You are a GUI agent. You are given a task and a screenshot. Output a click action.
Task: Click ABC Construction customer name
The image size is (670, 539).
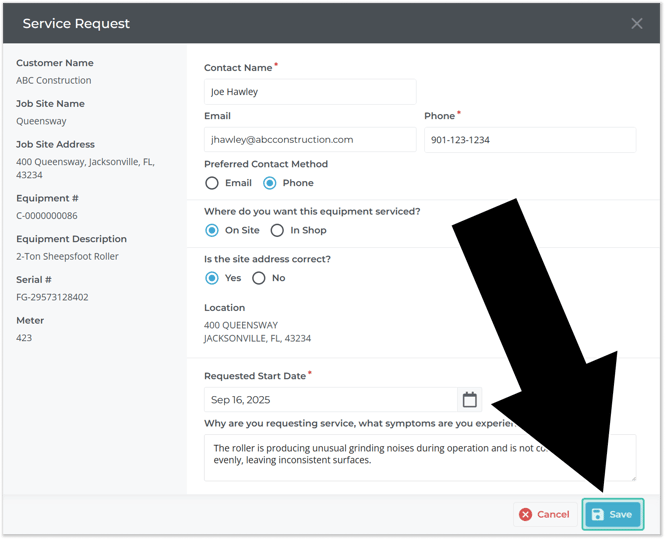[53, 80]
